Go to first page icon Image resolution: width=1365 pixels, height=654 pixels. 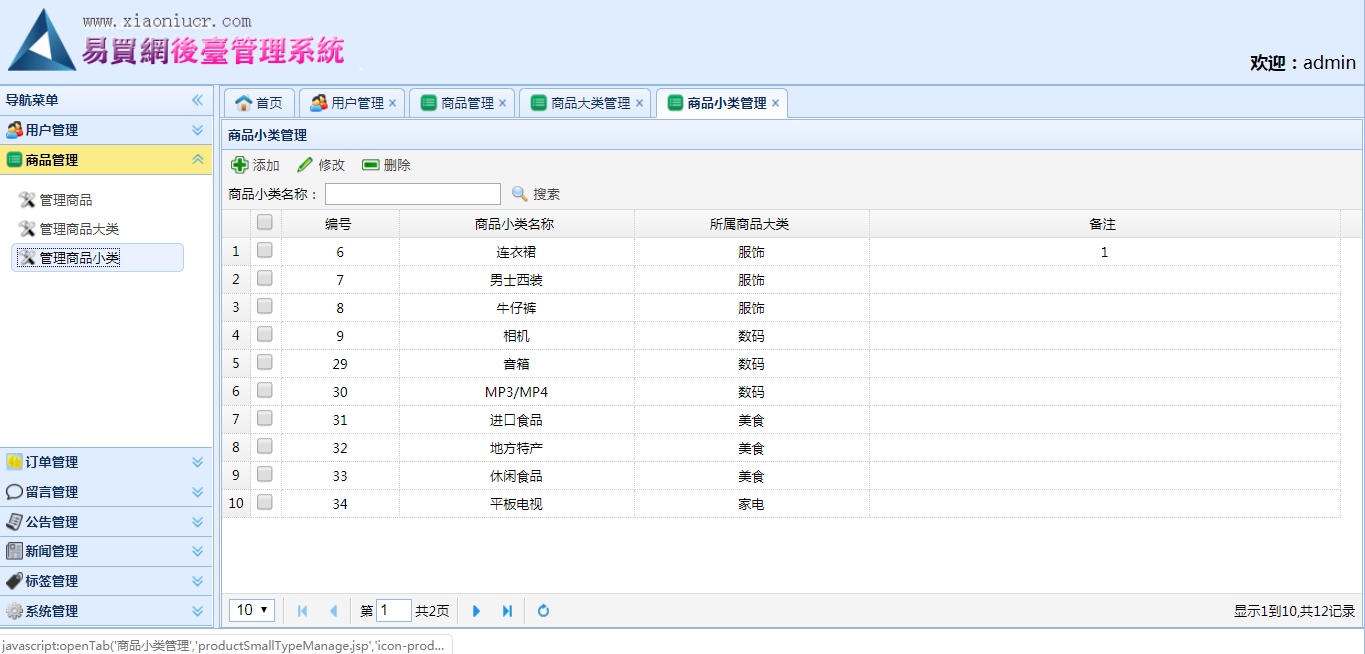(x=303, y=611)
